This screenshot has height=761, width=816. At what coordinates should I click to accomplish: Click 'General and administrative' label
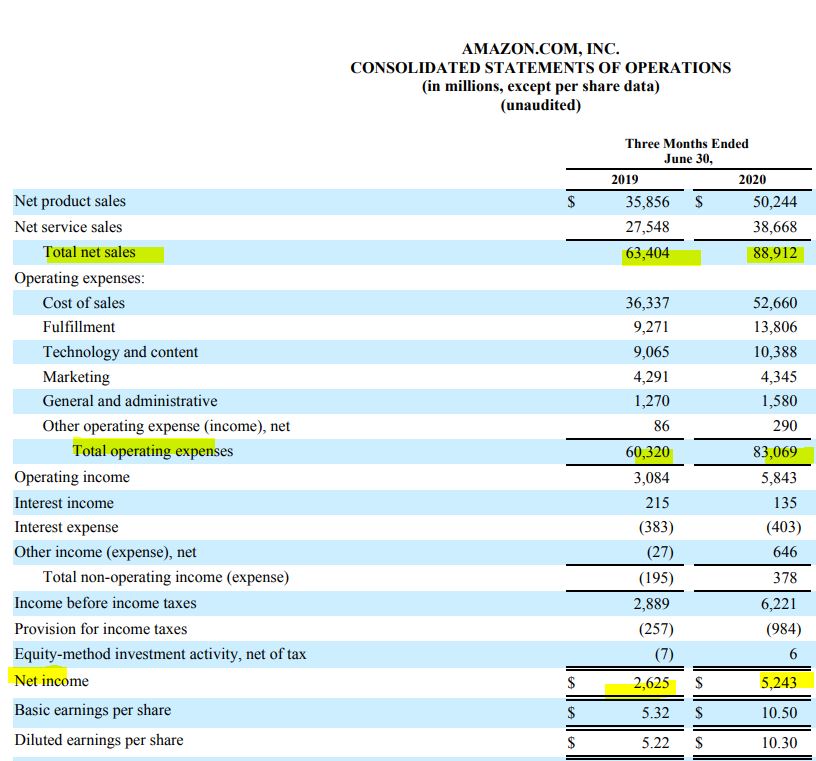130,401
